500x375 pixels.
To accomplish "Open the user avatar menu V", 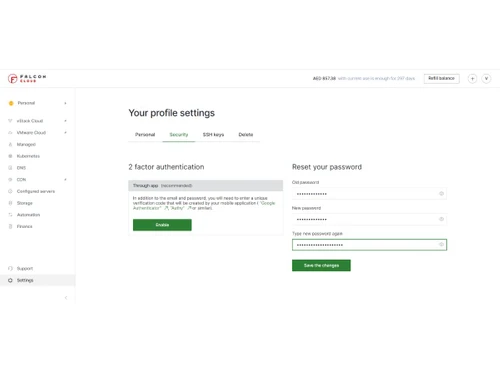I will click(486, 79).
